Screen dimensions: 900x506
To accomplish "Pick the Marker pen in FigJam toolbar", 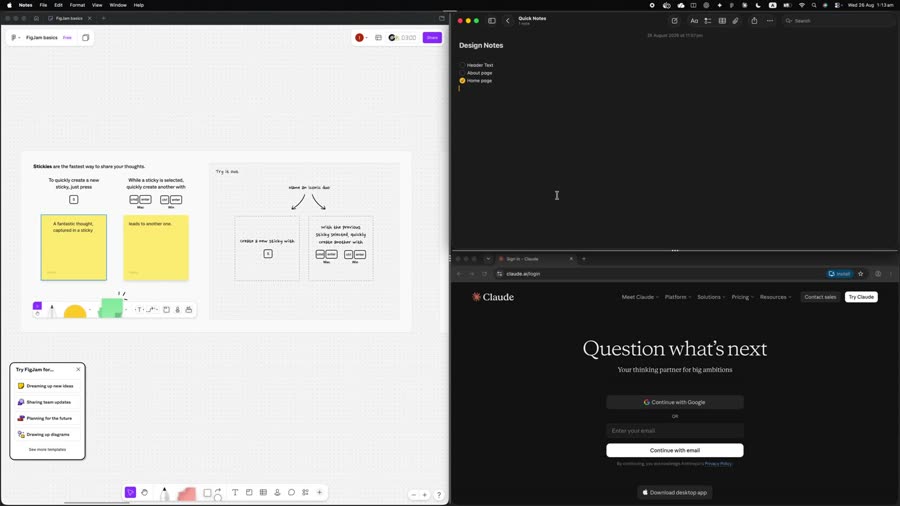I will (165, 493).
